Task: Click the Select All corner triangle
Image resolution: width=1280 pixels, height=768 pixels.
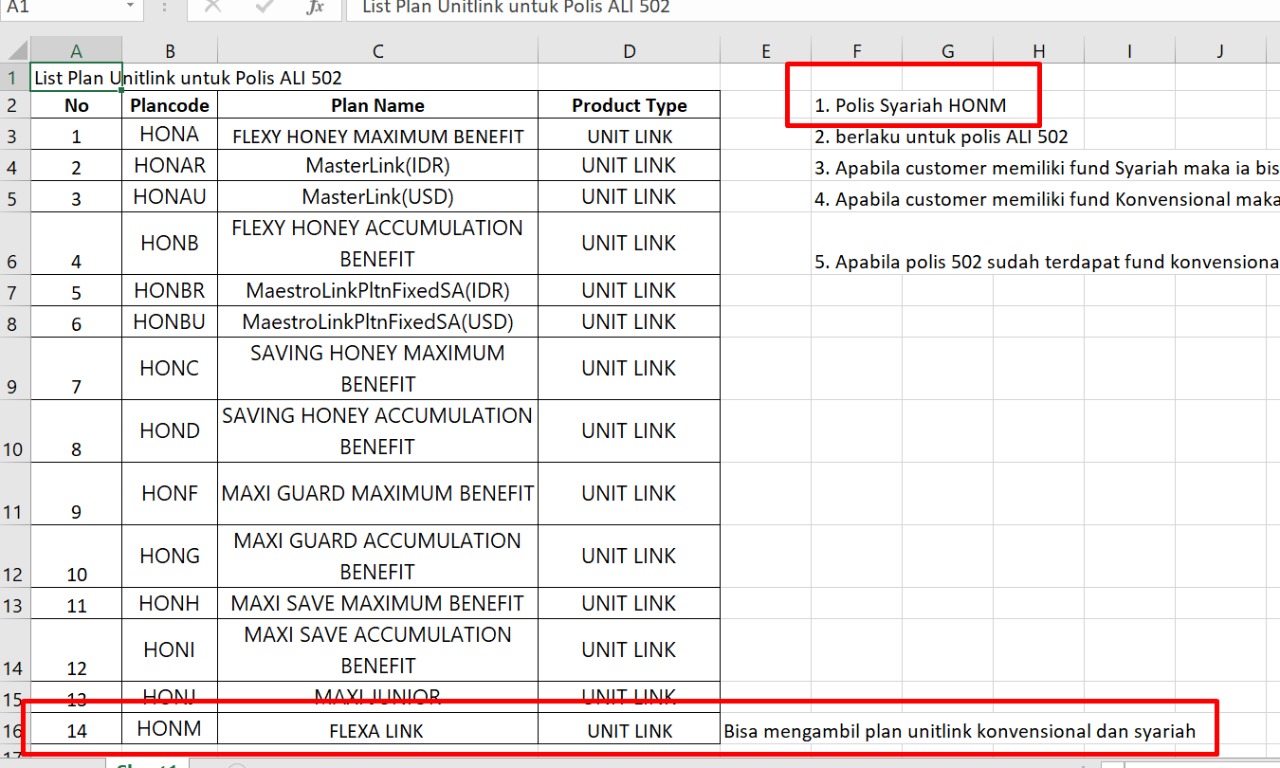Action: [x=15, y=51]
